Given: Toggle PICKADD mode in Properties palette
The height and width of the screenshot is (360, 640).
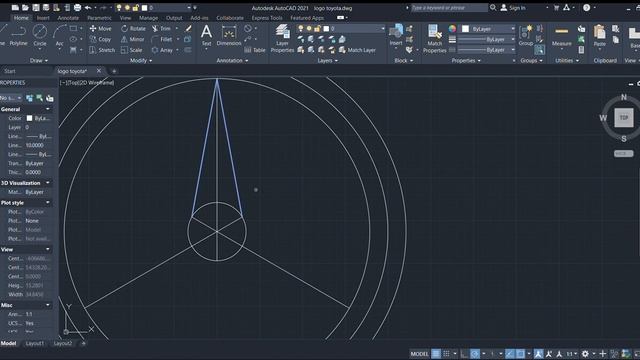Looking at the screenshot, I should (x=29, y=98).
